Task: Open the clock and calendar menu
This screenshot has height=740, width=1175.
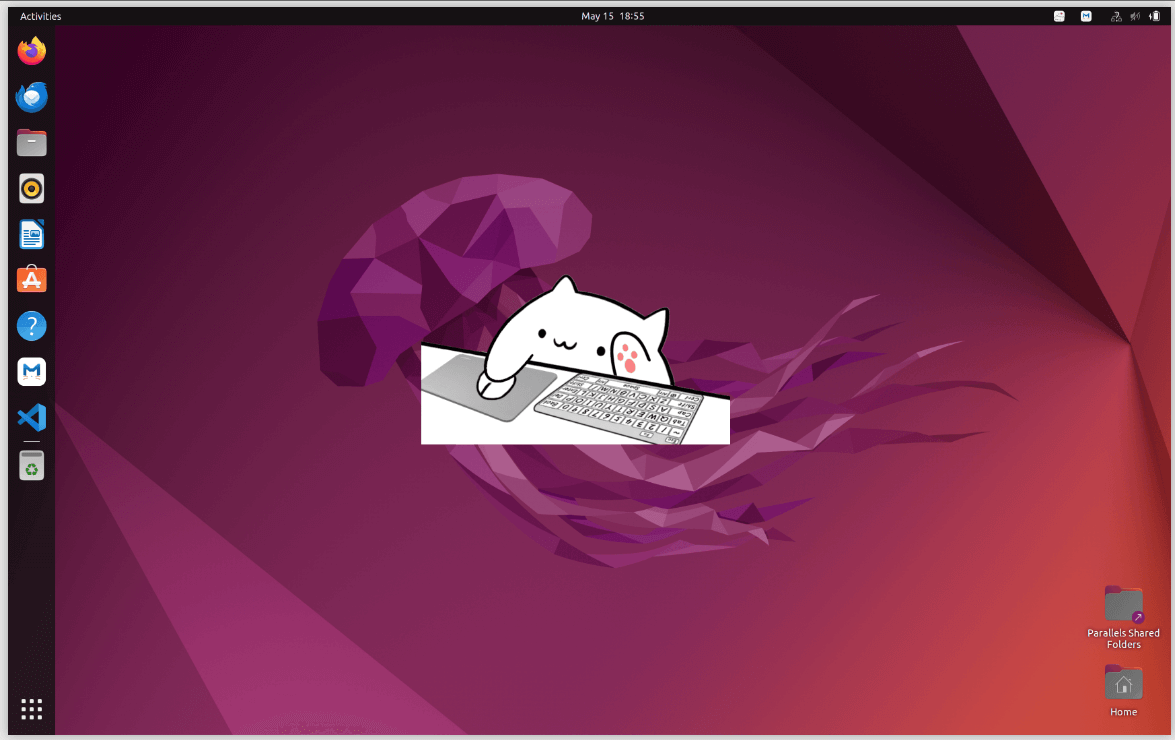Action: (612, 16)
